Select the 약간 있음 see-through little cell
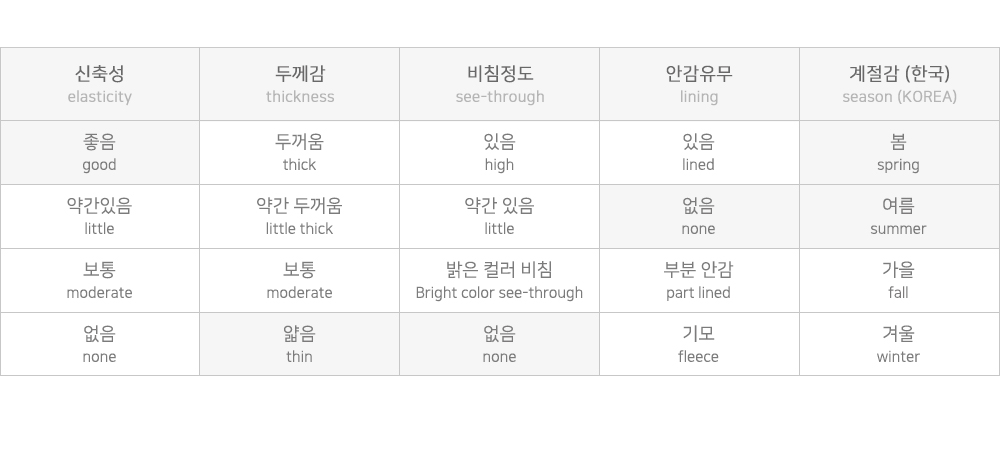Viewport: 1000px width, 476px height. click(x=499, y=216)
